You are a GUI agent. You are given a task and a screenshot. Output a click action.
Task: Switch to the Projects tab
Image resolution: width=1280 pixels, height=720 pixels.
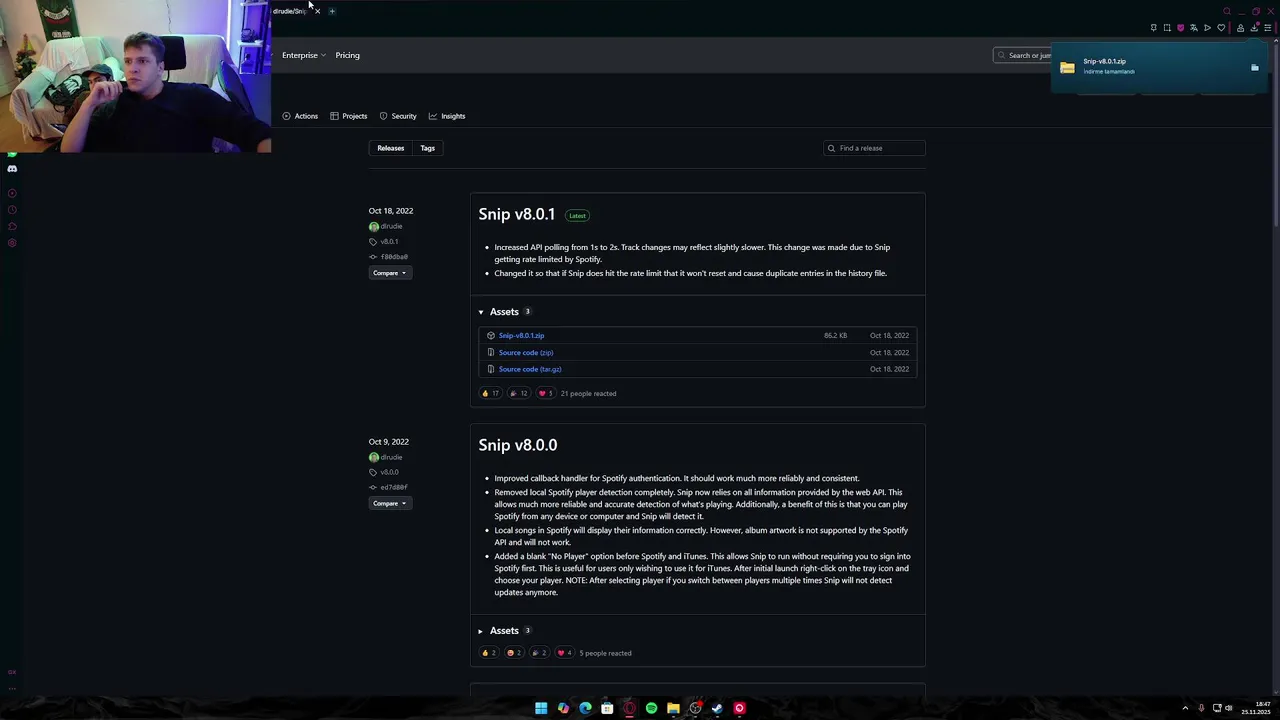click(x=349, y=116)
